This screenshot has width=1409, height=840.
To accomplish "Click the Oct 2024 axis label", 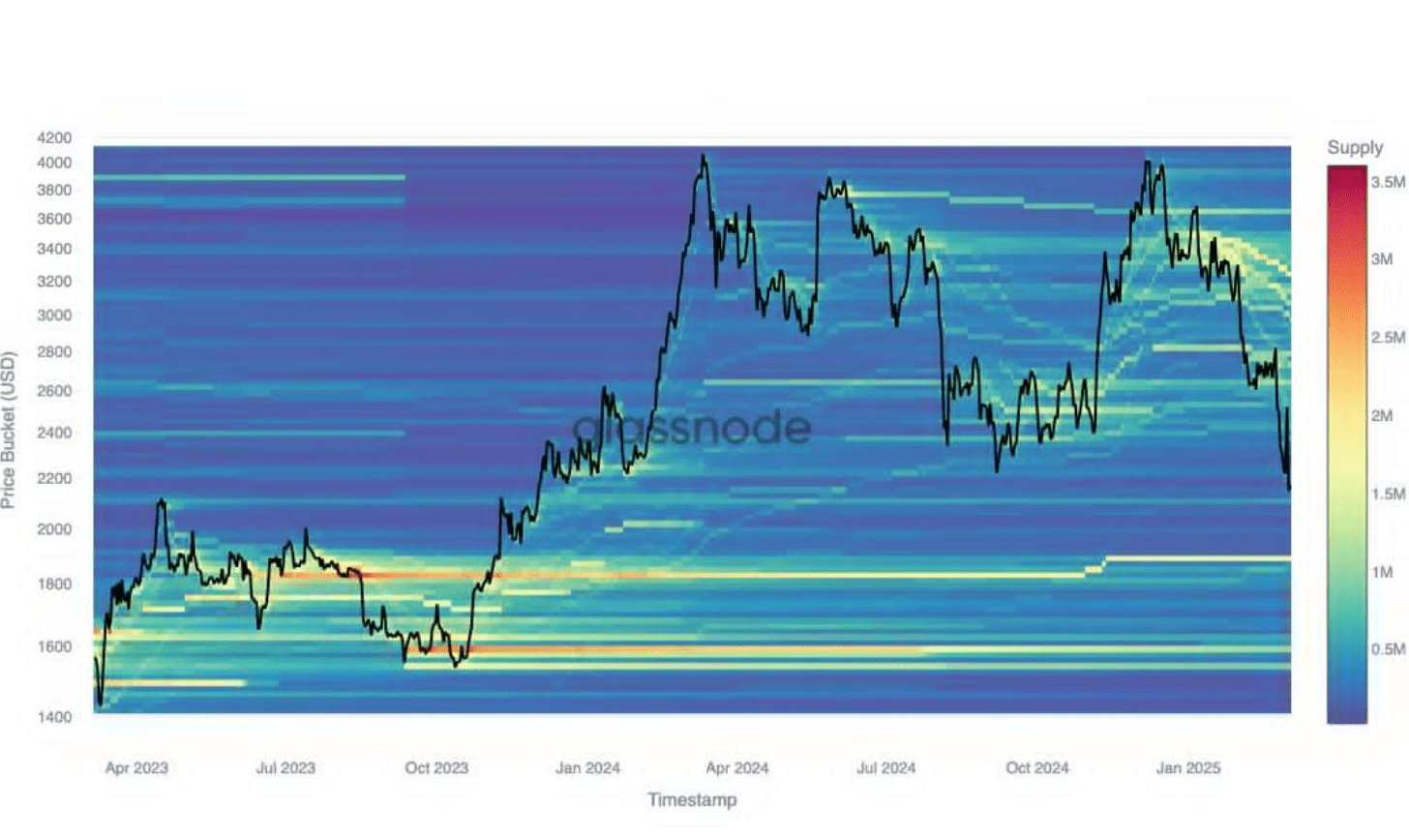I will click(x=1037, y=767).
